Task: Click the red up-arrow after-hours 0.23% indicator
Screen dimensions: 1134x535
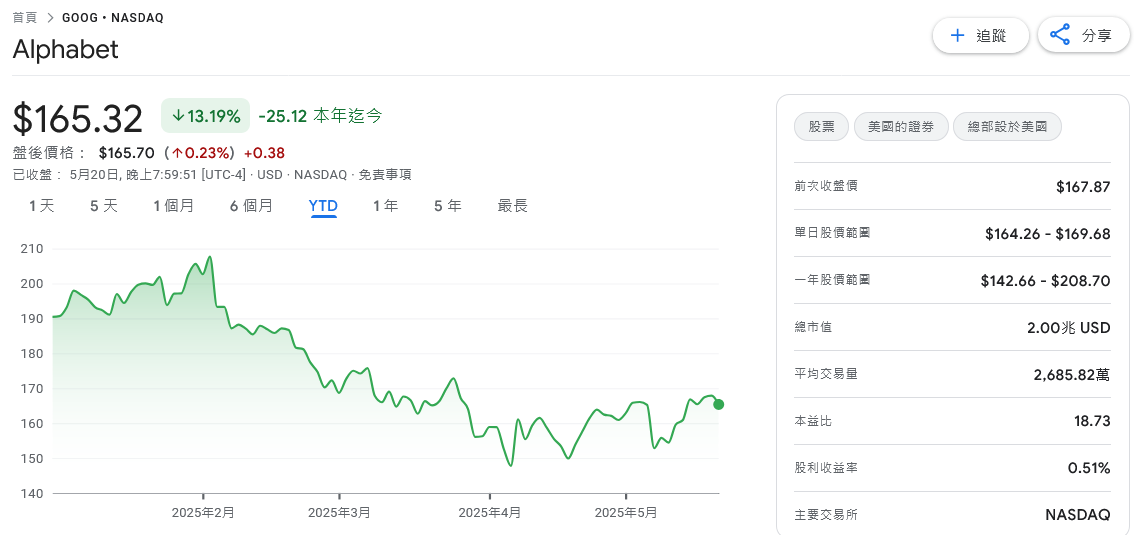Action: 202,153
